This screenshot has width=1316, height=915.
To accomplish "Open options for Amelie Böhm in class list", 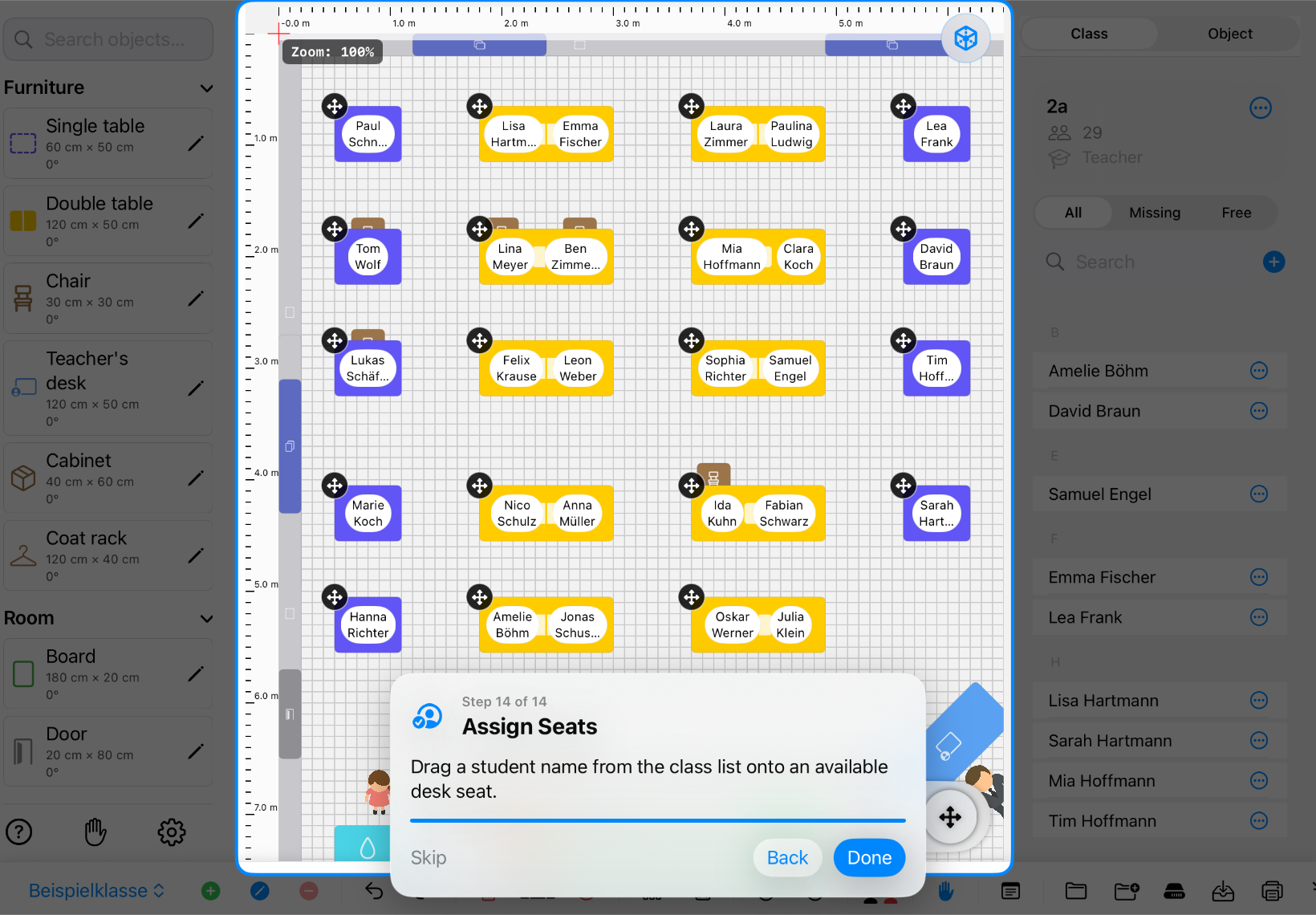I will click(x=1259, y=371).
